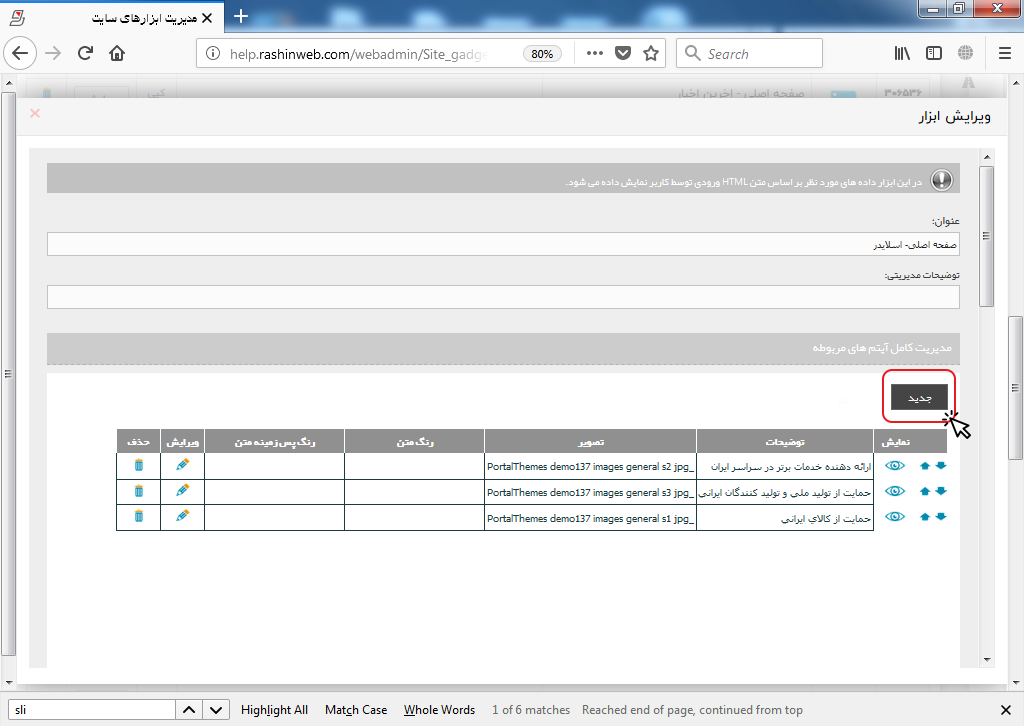The height and width of the screenshot is (726, 1024).
Task: Toggle visibility eye for second slider row
Action: click(x=895, y=490)
